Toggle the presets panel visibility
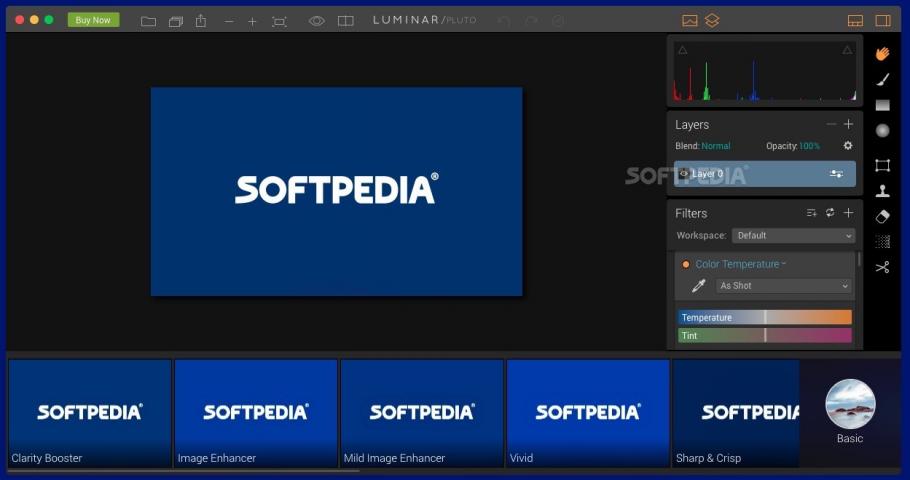 coord(855,21)
